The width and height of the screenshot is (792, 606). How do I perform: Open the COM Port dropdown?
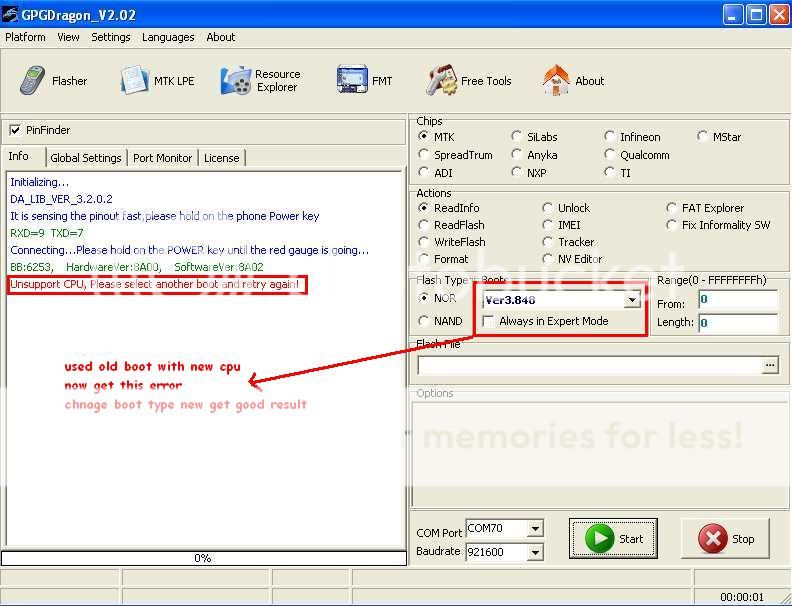[535, 529]
